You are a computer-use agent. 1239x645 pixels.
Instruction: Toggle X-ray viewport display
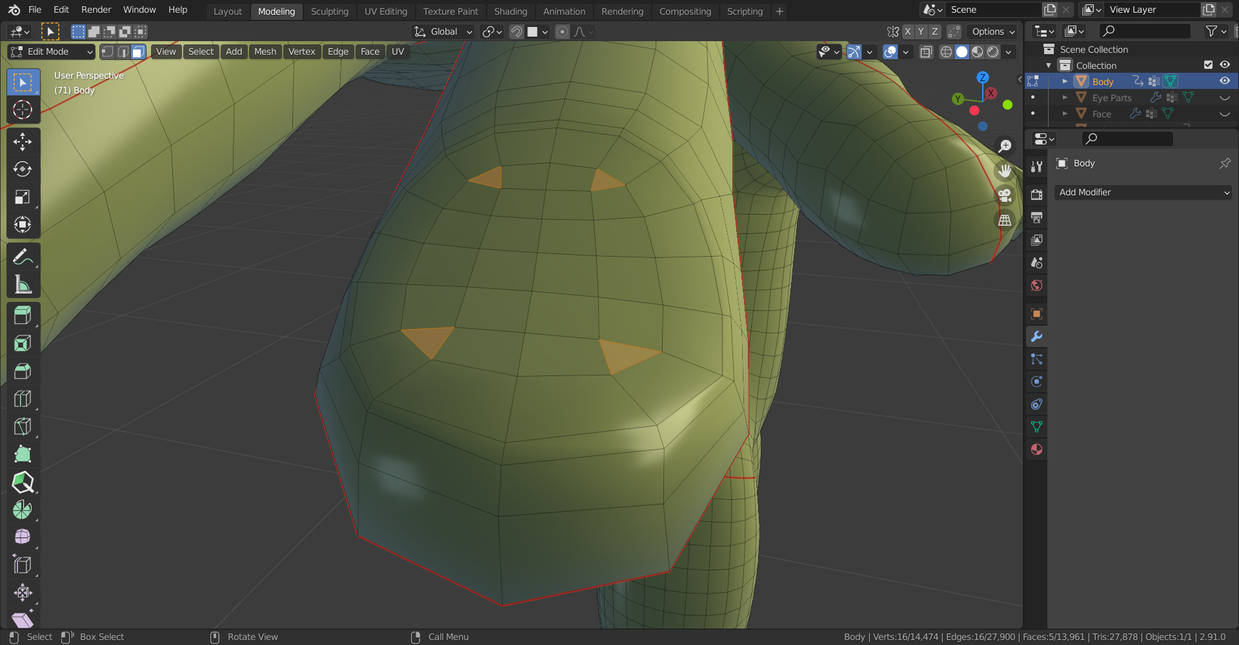click(x=926, y=52)
